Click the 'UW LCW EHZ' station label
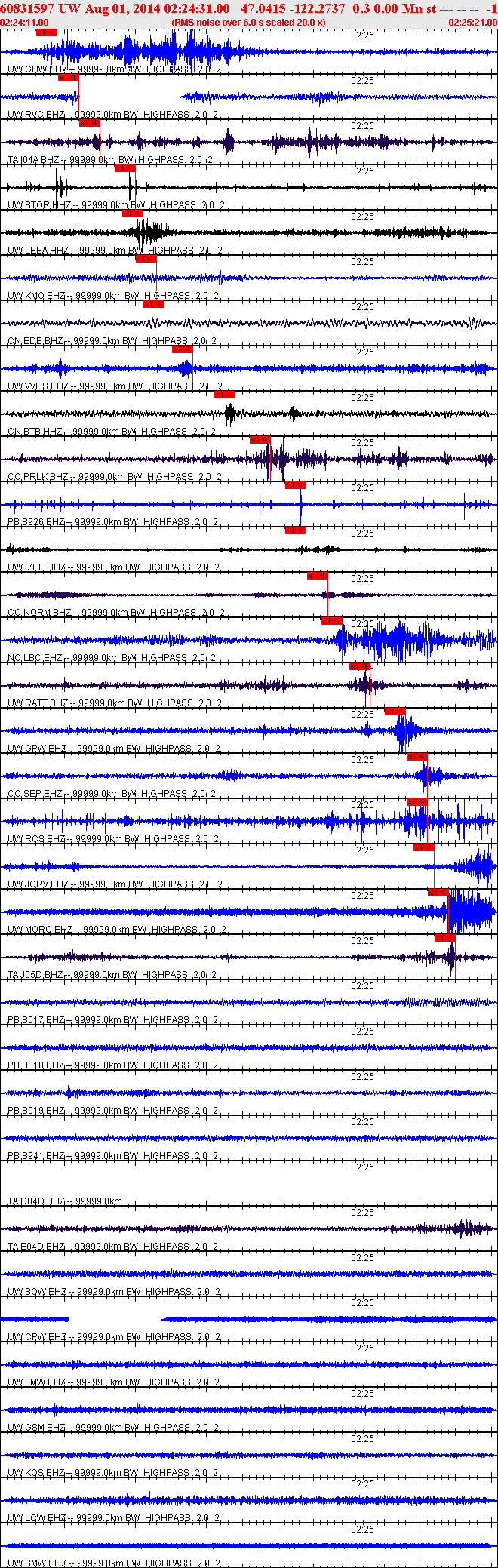Viewport: 498px width, 1568px height. click(37, 1518)
